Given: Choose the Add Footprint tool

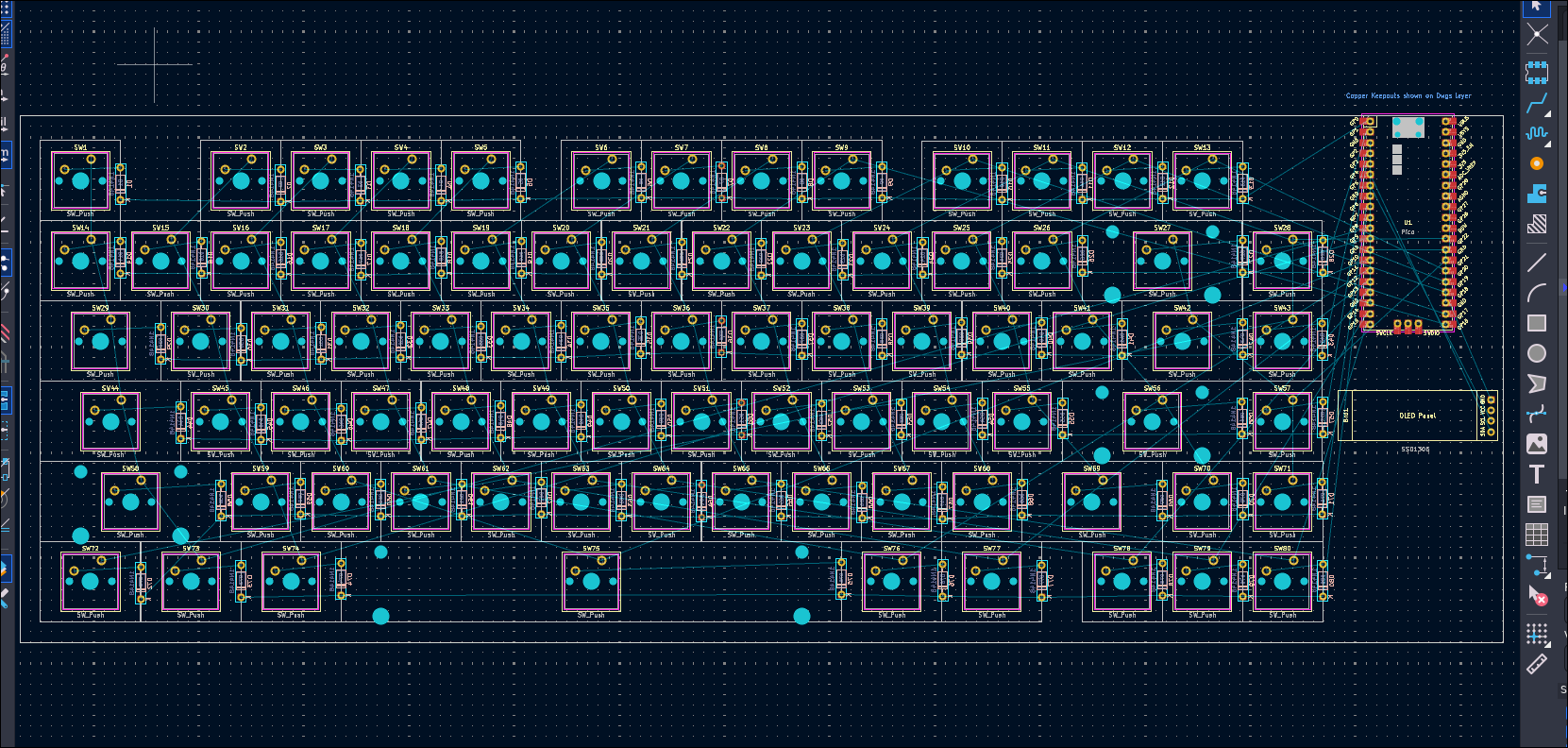Looking at the screenshot, I should click(1537, 72).
